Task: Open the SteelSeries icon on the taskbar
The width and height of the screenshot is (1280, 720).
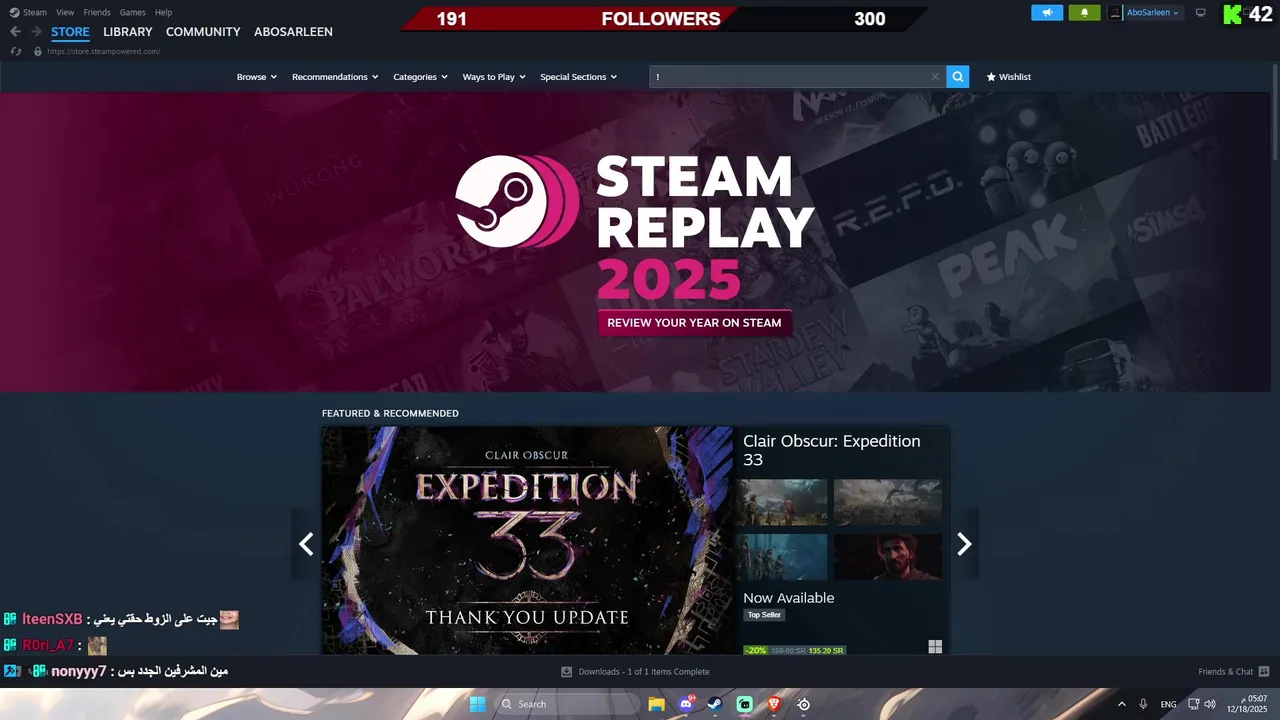Action: (803, 704)
